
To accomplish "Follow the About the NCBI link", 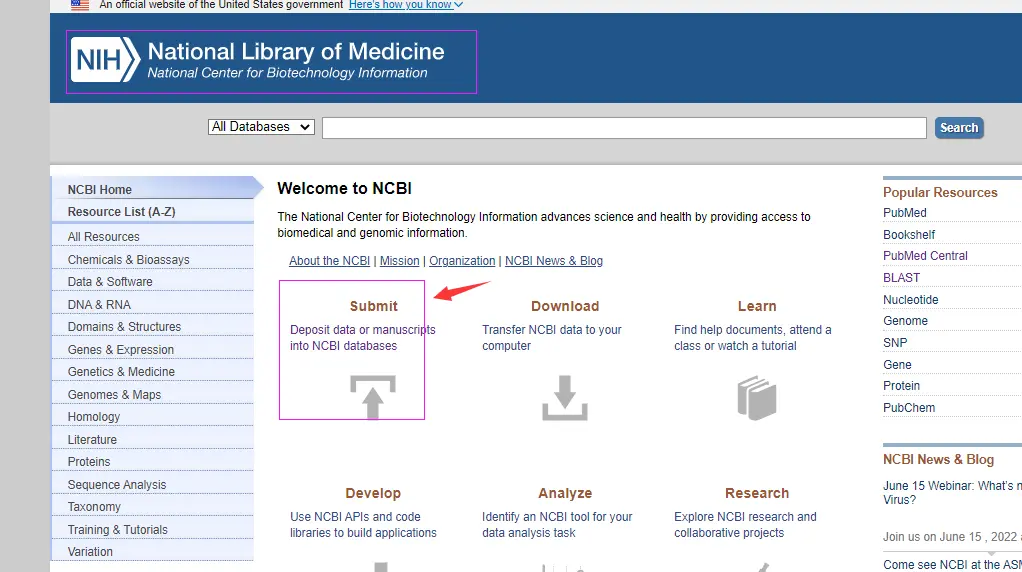I will 330,261.
